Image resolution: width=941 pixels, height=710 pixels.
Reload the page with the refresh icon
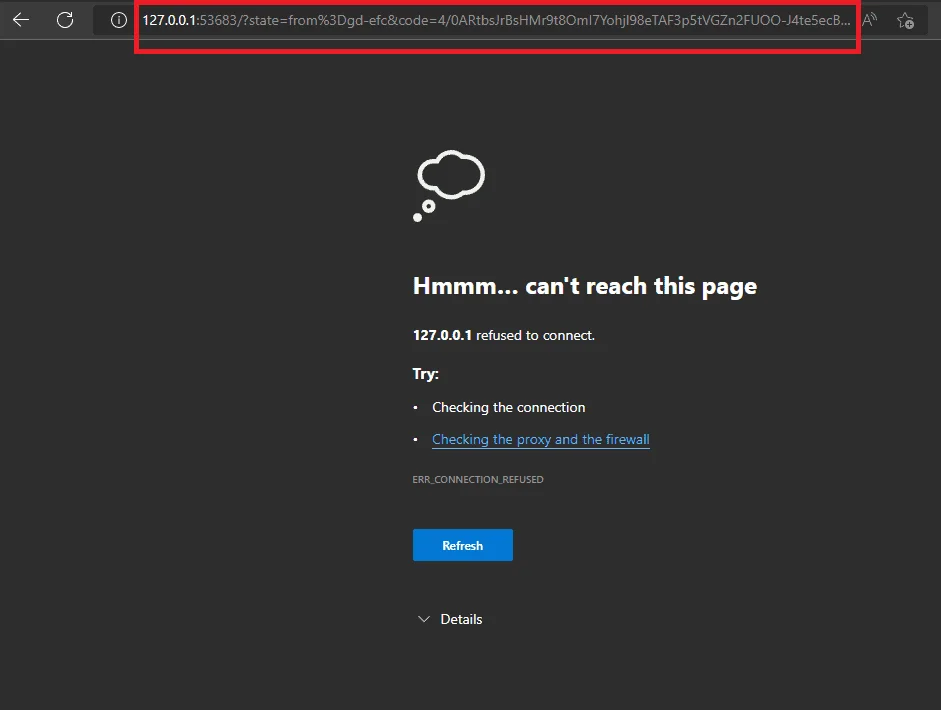[65, 20]
